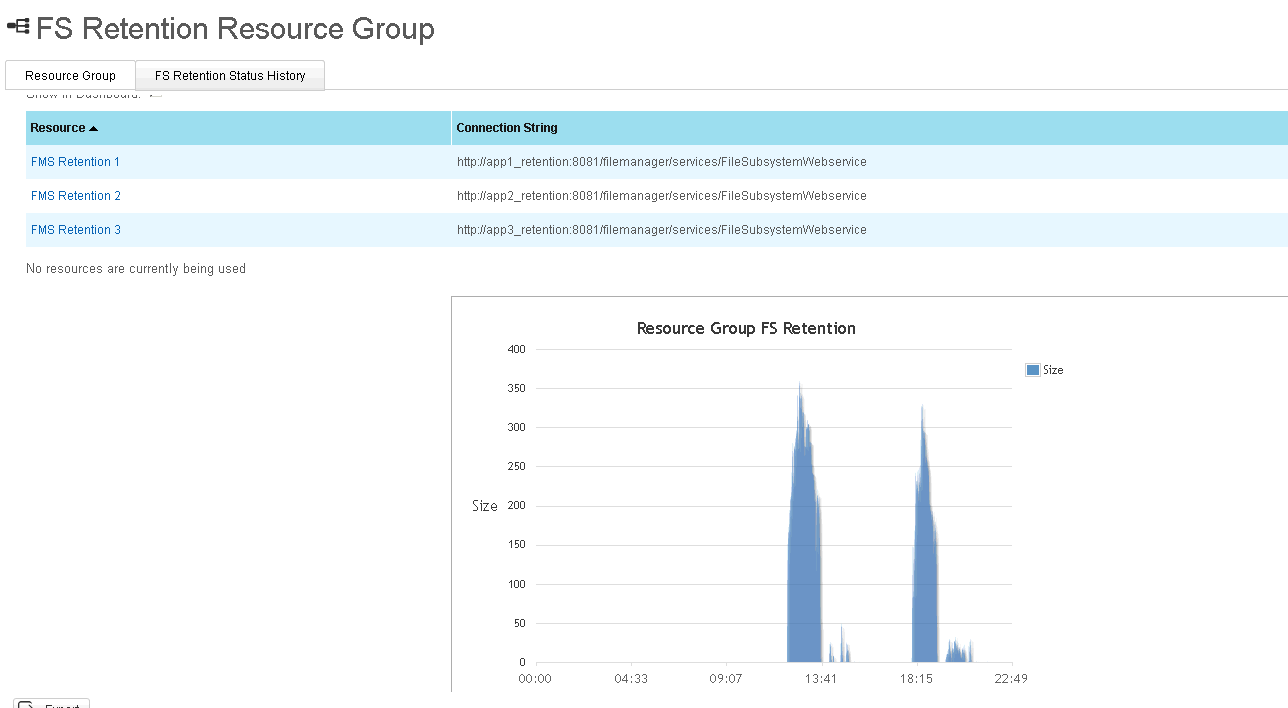Open the FMS Retention 1 link
Image resolution: width=1288 pixels, height=708 pixels.
76,162
